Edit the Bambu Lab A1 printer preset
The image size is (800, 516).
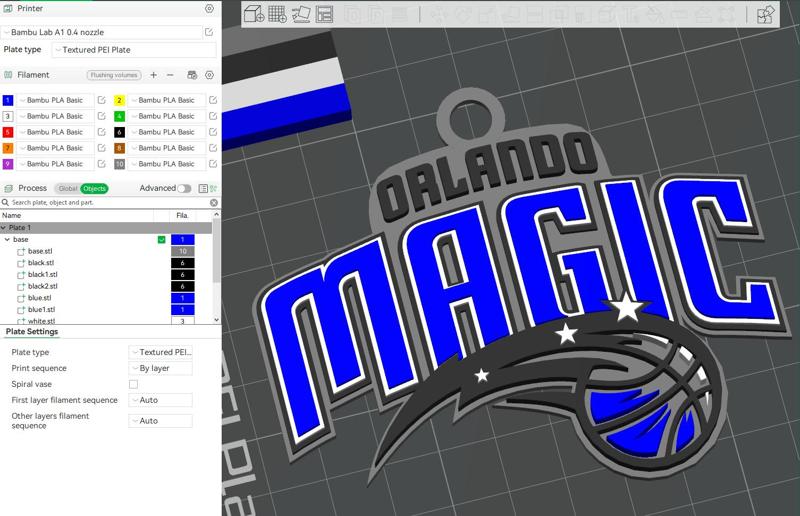[209, 32]
